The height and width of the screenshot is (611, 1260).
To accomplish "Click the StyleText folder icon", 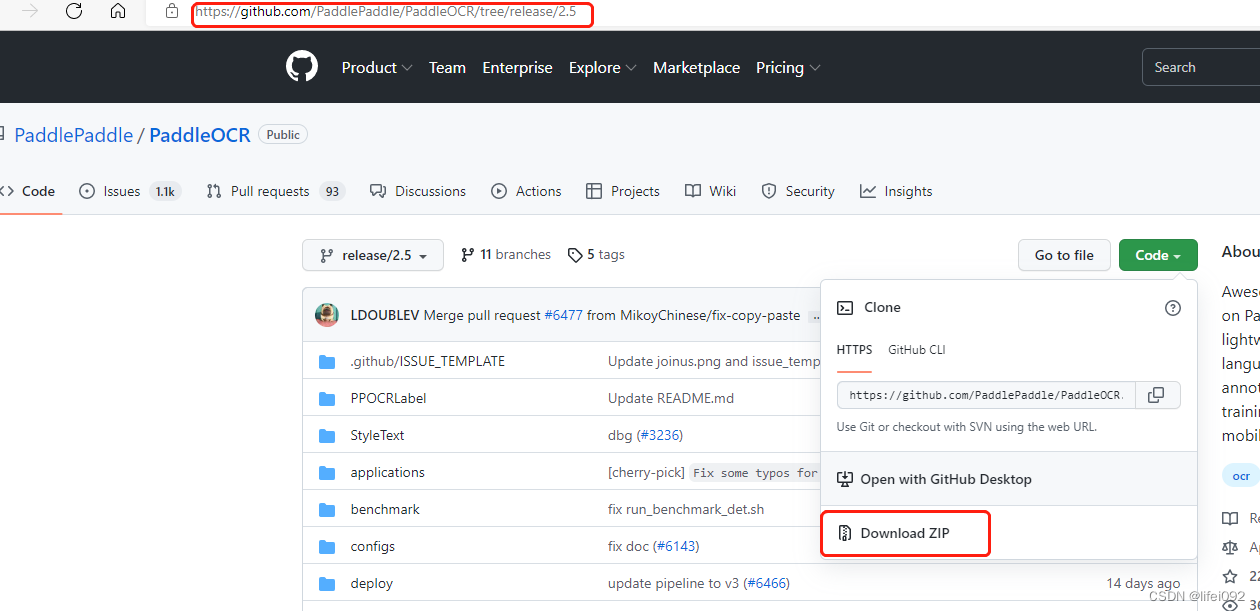I will click(327, 435).
